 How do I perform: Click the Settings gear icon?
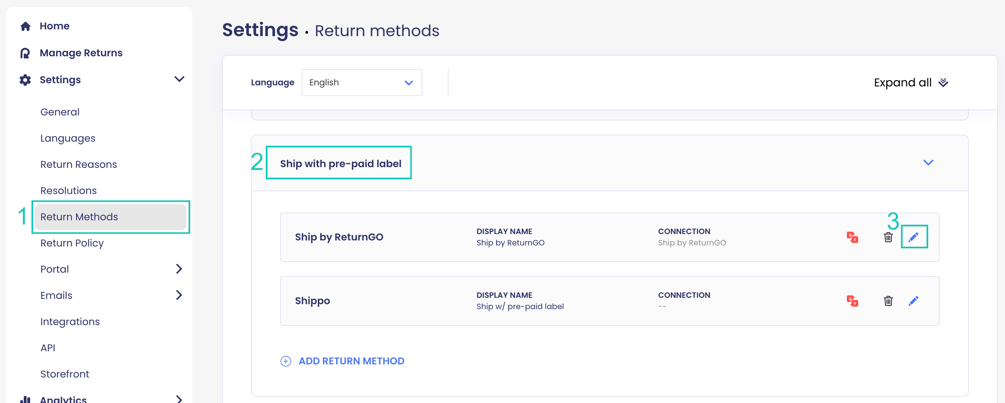26,80
